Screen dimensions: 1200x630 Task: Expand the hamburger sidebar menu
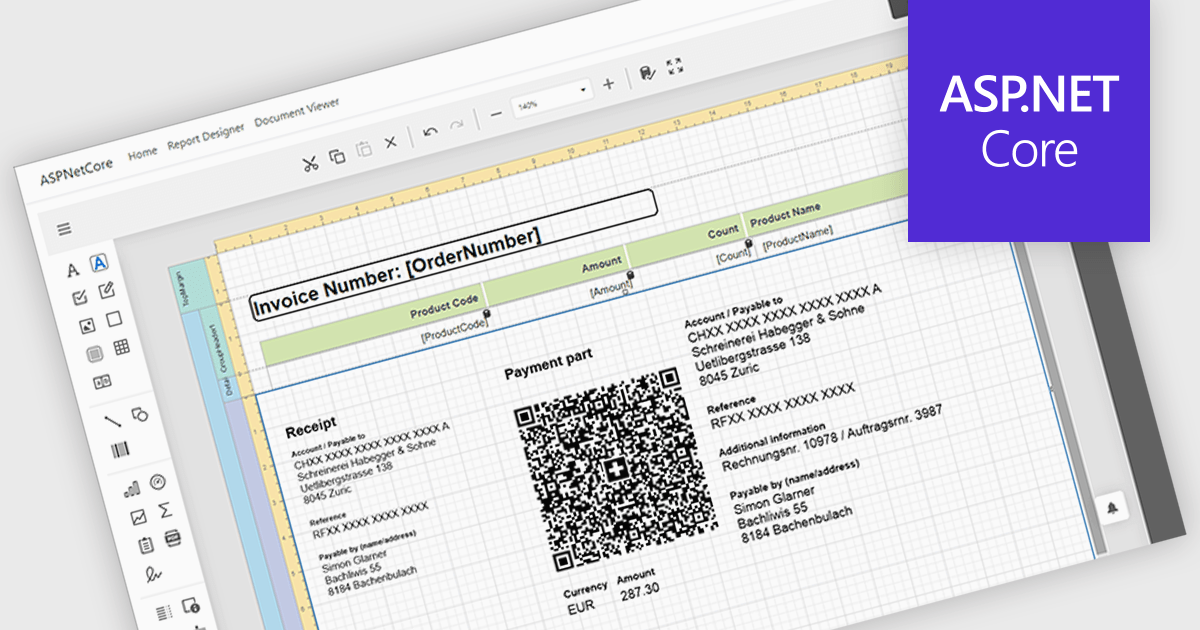(x=64, y=228)
